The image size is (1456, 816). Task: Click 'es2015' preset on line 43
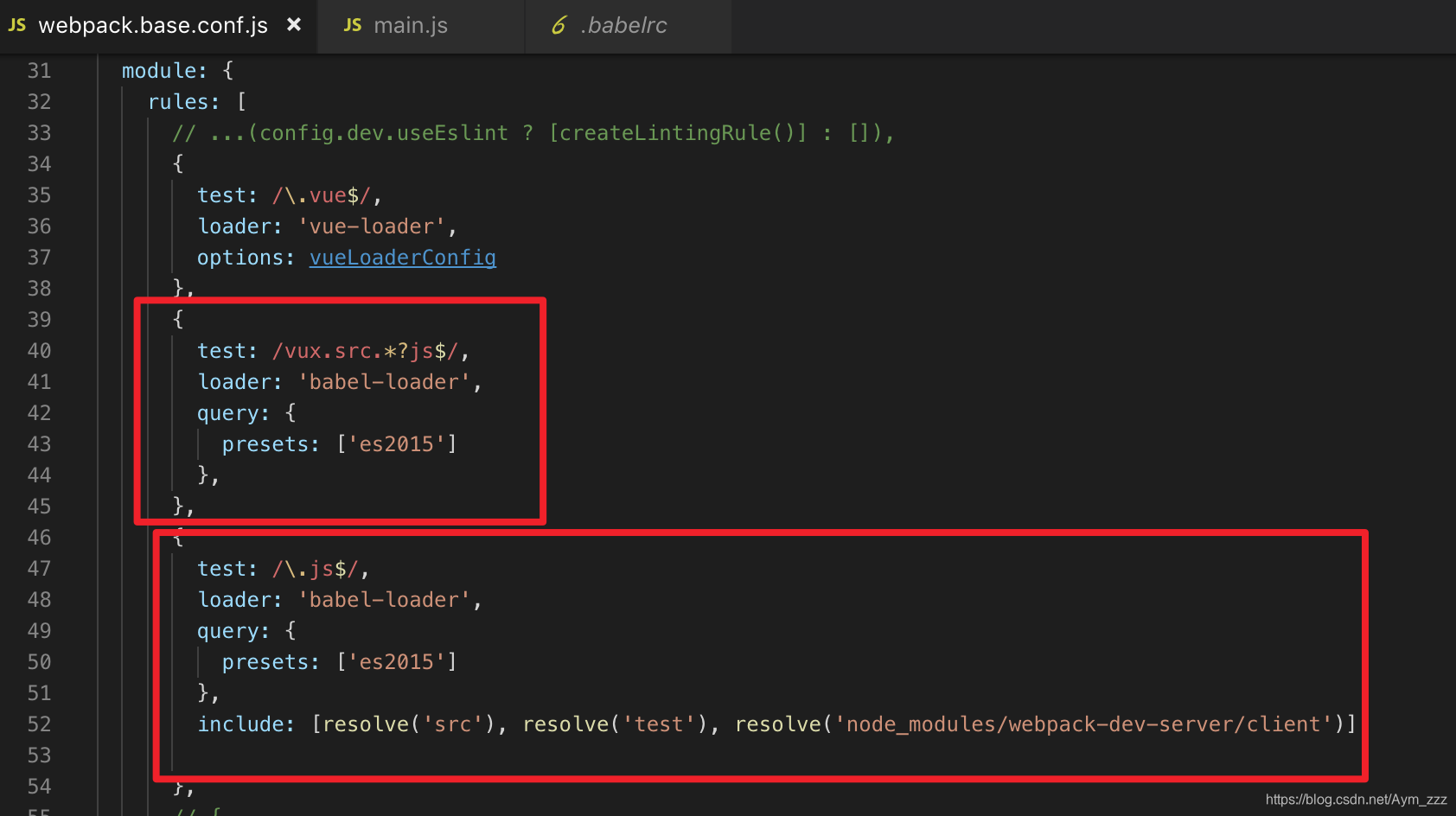click(x=396, y=444)
